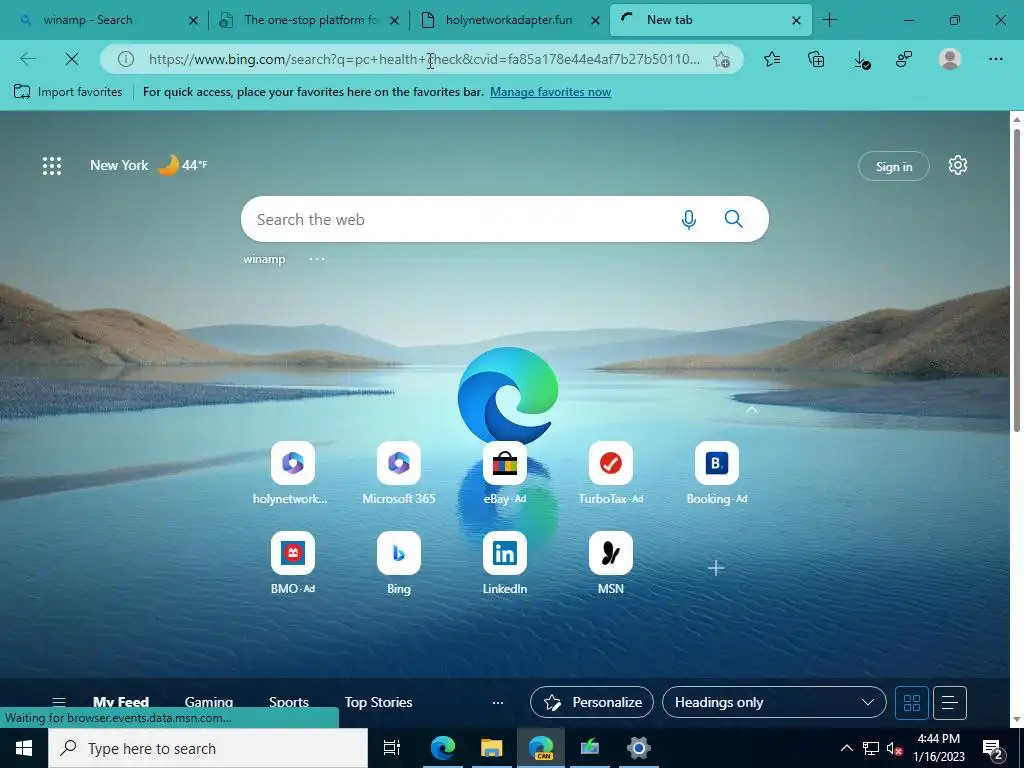
Task: Add this page to favorites star icon
Action: [721, 59]
